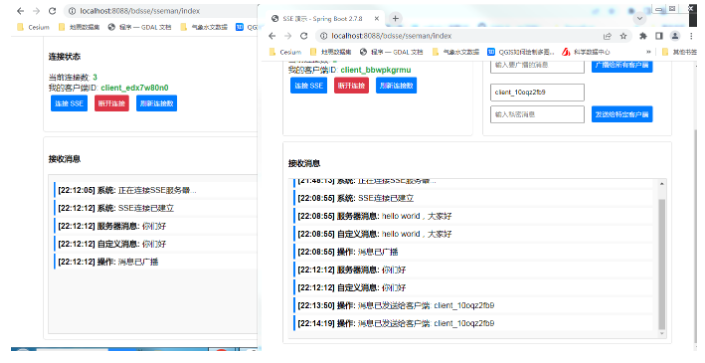Open the Extensions puzzle icon in the front window

click(643, 36)
